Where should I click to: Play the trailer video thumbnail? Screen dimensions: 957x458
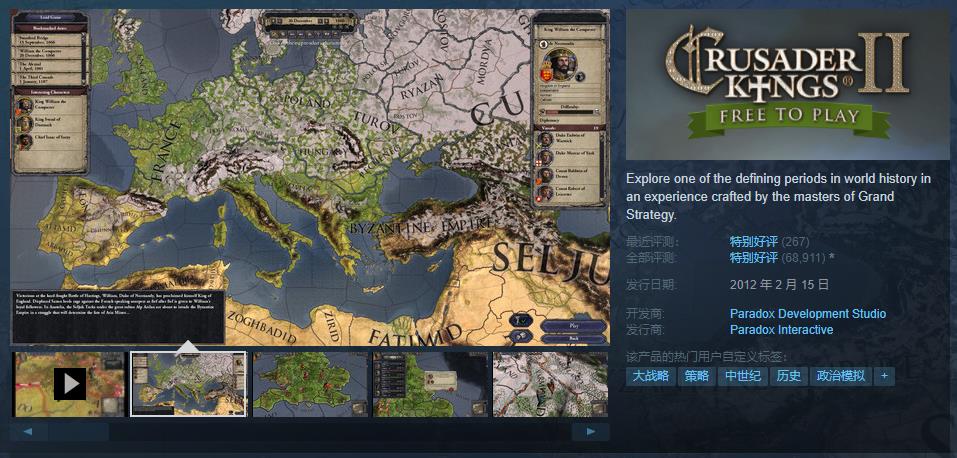click(x=68, y=384)
